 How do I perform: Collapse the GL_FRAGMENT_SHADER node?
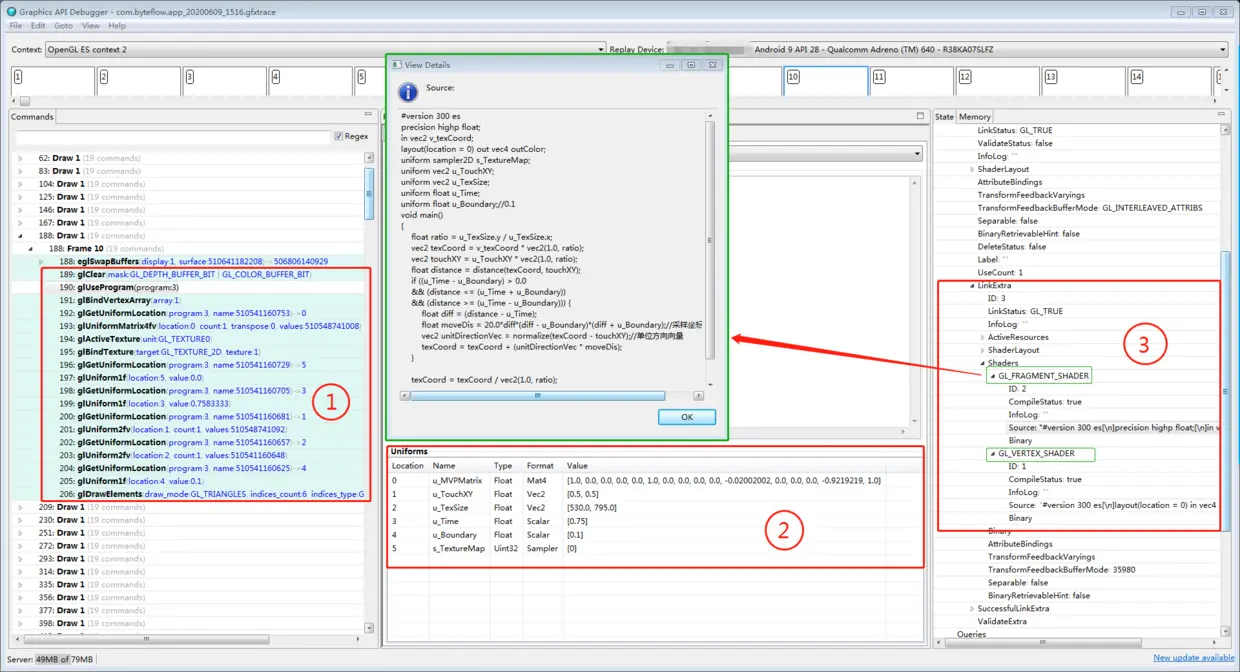993,376
